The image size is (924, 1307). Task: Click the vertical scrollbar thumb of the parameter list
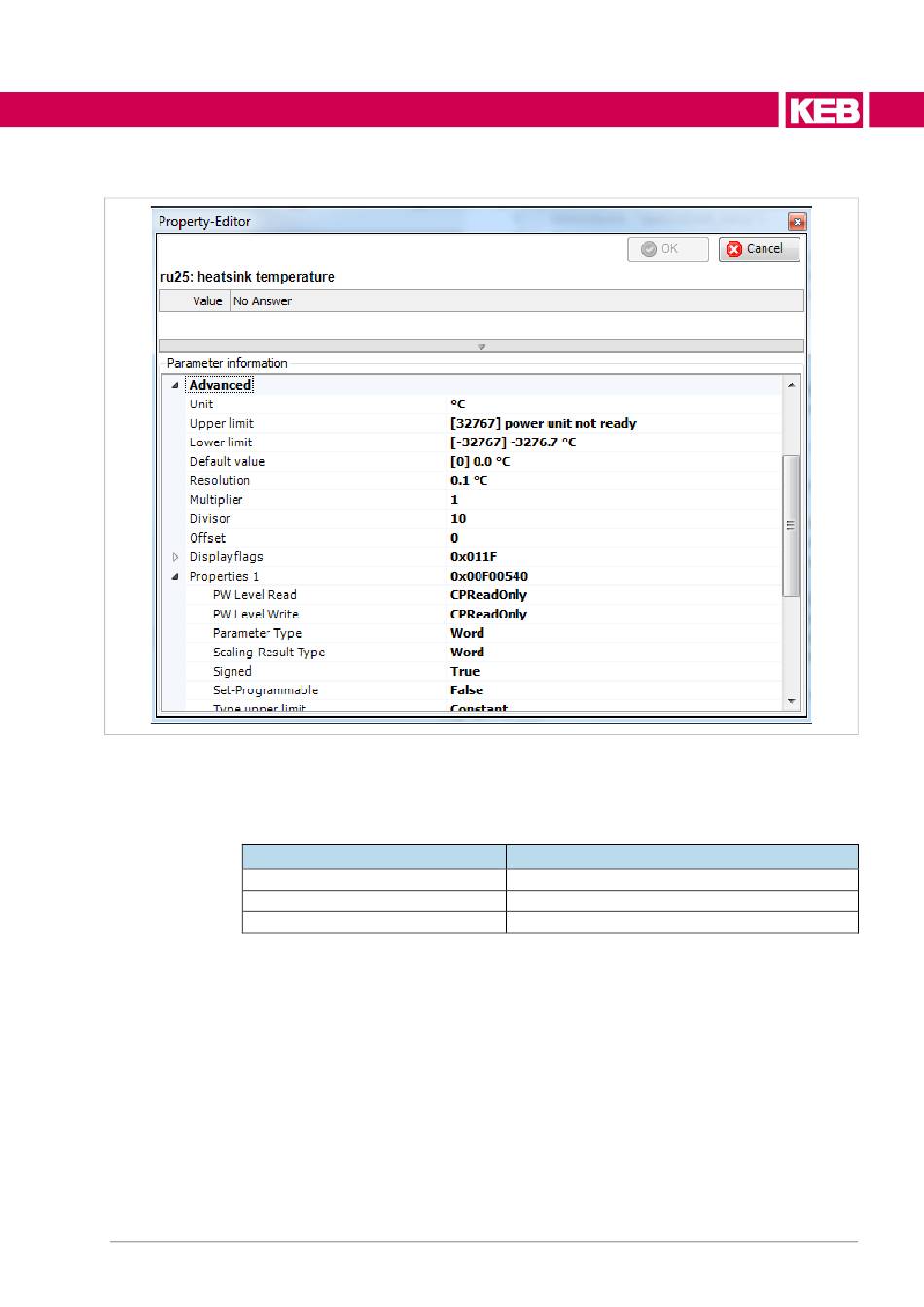[791, 525]
